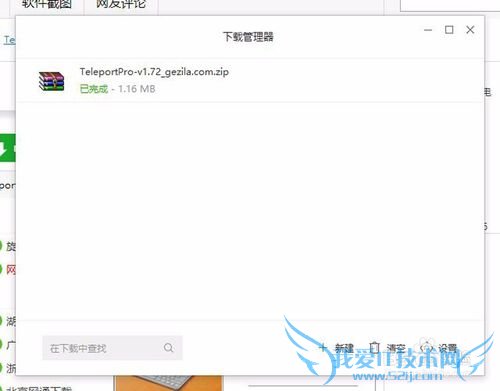Maximize the 下载管理器 window
Image resolution: width=500 pixels, height=391 pixels.
pyautogui.click(x=449, y=30)
